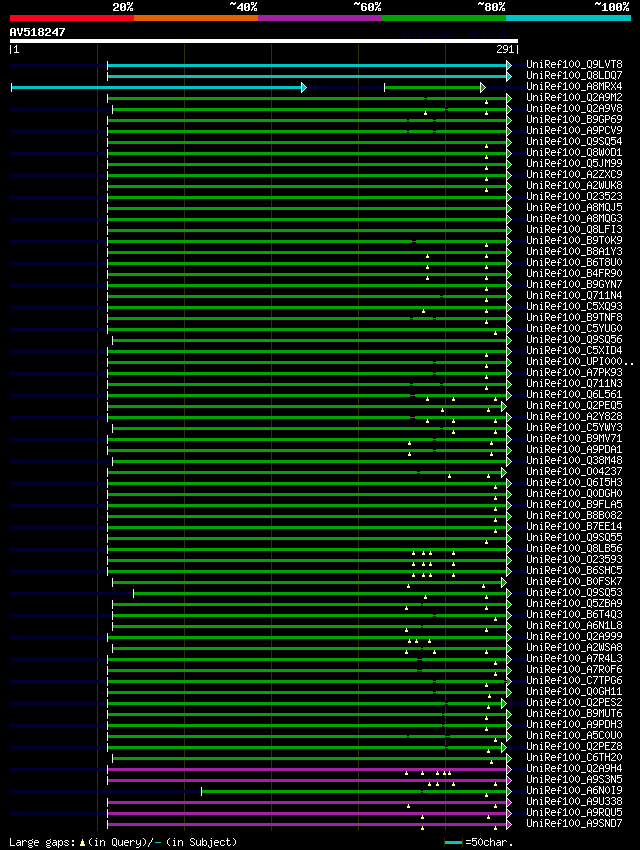Select the UniRef100_A9PCV9 label
640x850 pixels.
point(574,131)
